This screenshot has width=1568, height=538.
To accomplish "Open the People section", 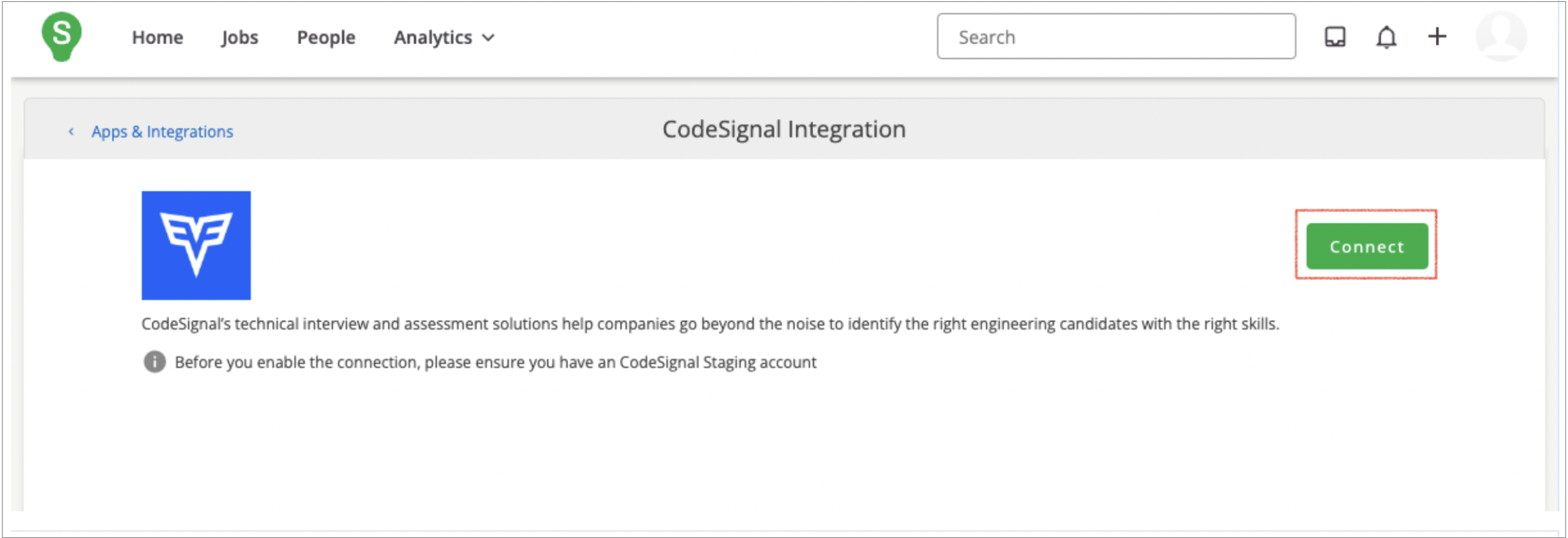I will pyautogui.click(x=326, y=38).
